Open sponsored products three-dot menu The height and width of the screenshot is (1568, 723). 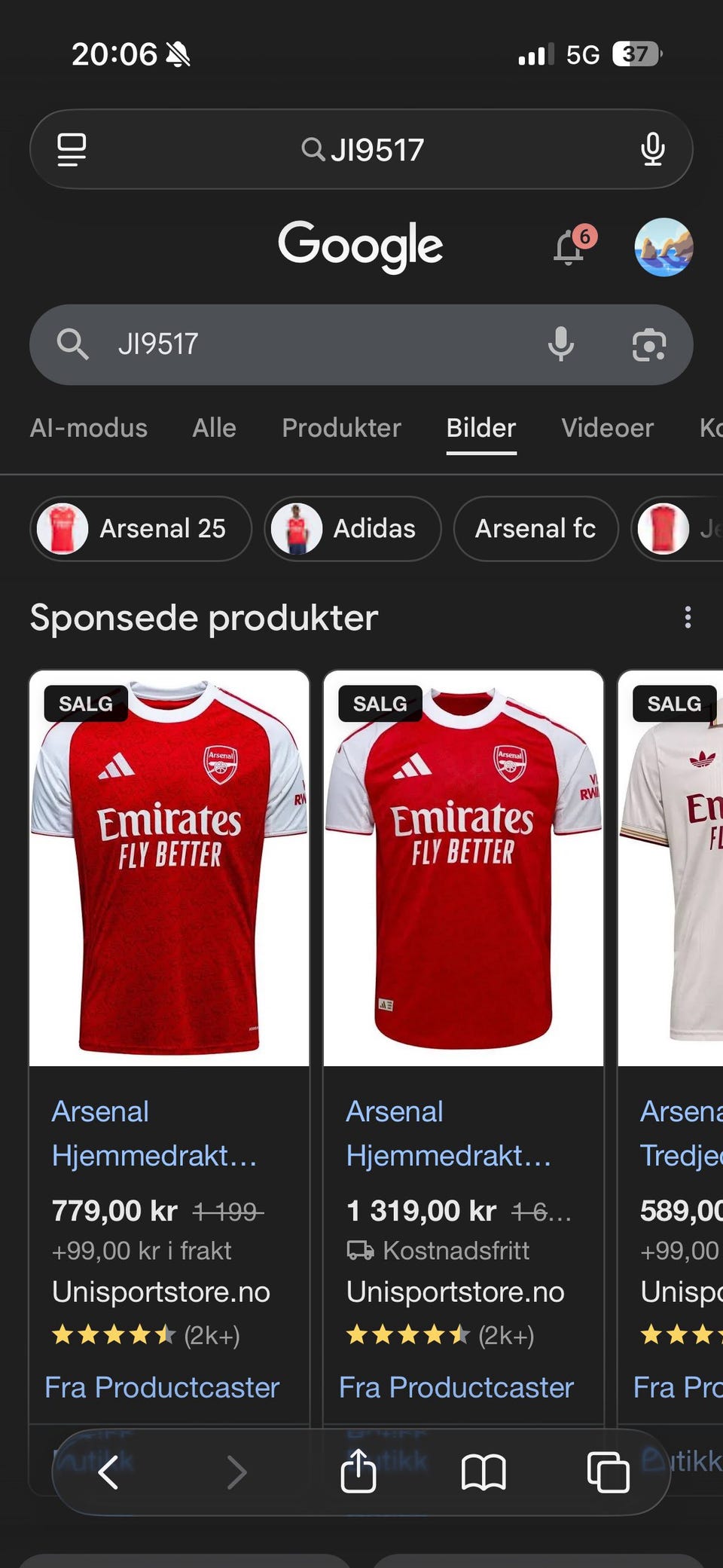[x=688, y=618]
